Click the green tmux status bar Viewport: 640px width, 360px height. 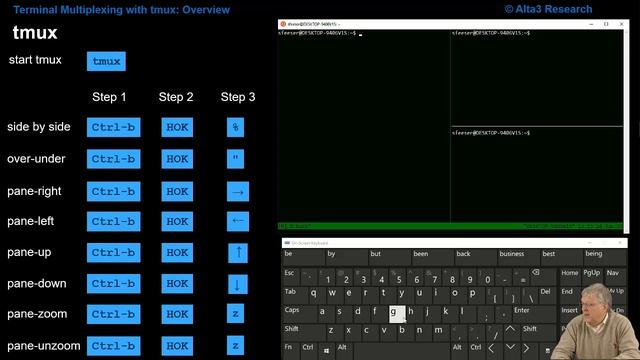[x=450, y=226]
